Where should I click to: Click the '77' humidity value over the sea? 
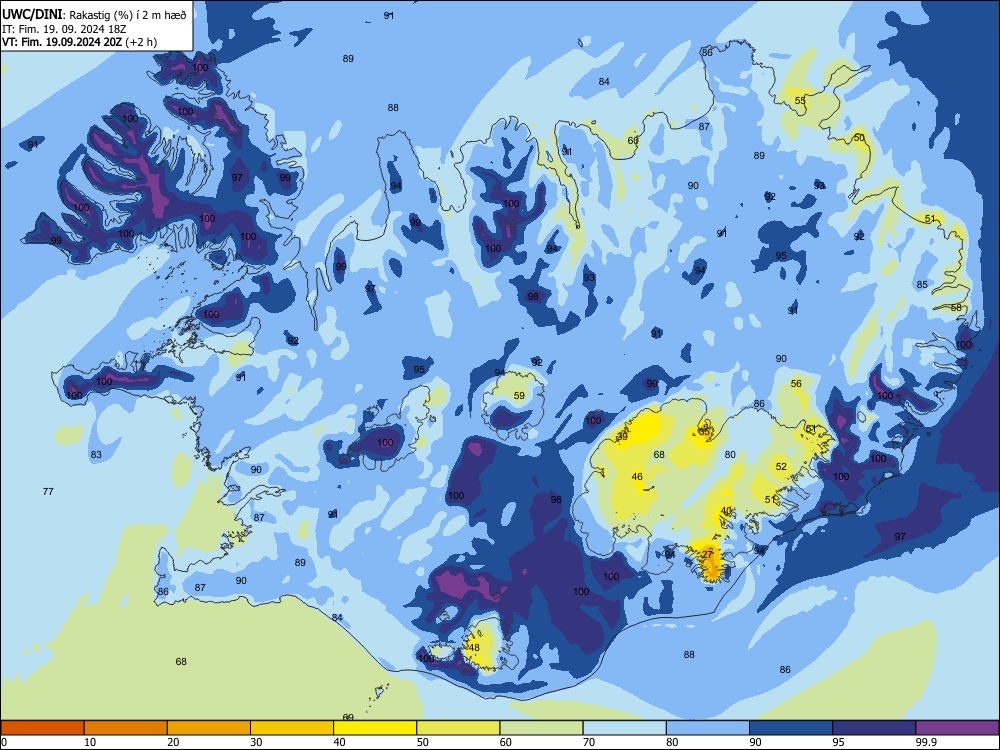(x=48, y=492)
